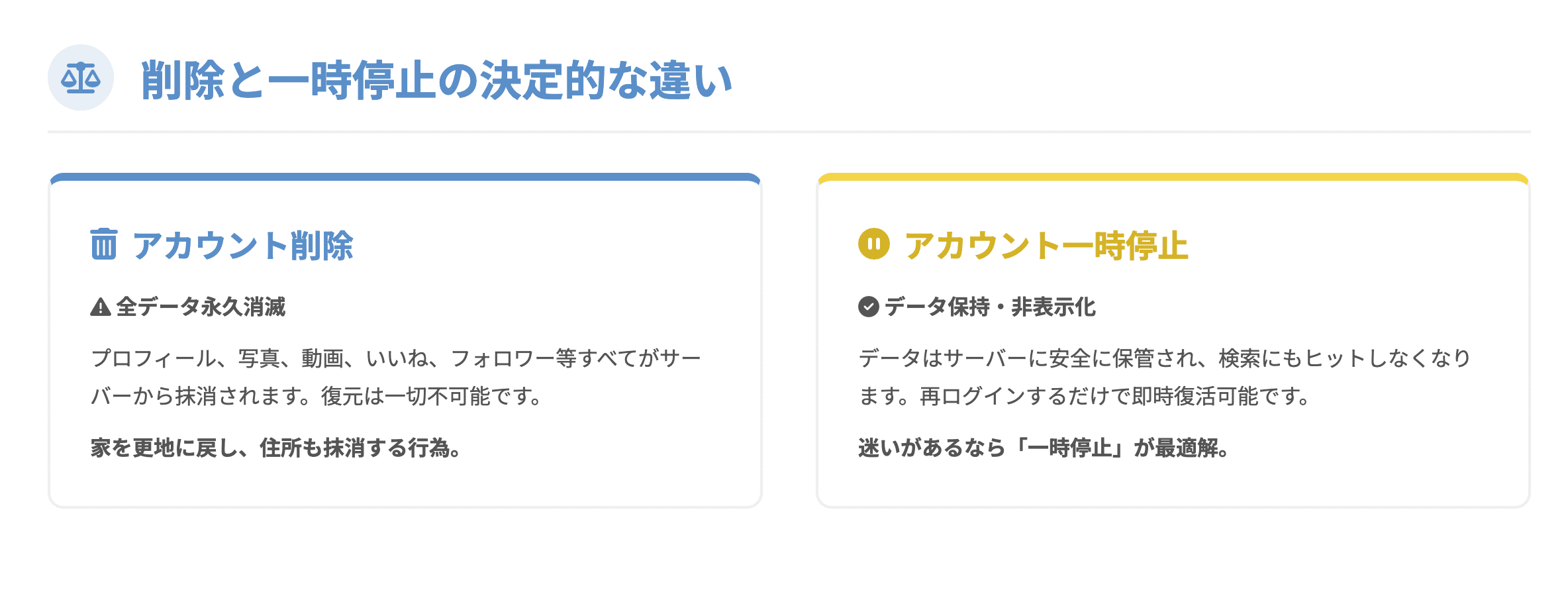Click the bold line starting 迷いがあるなら
The height and width of the screenshot is (592, 1568).
click(1044, 448)
